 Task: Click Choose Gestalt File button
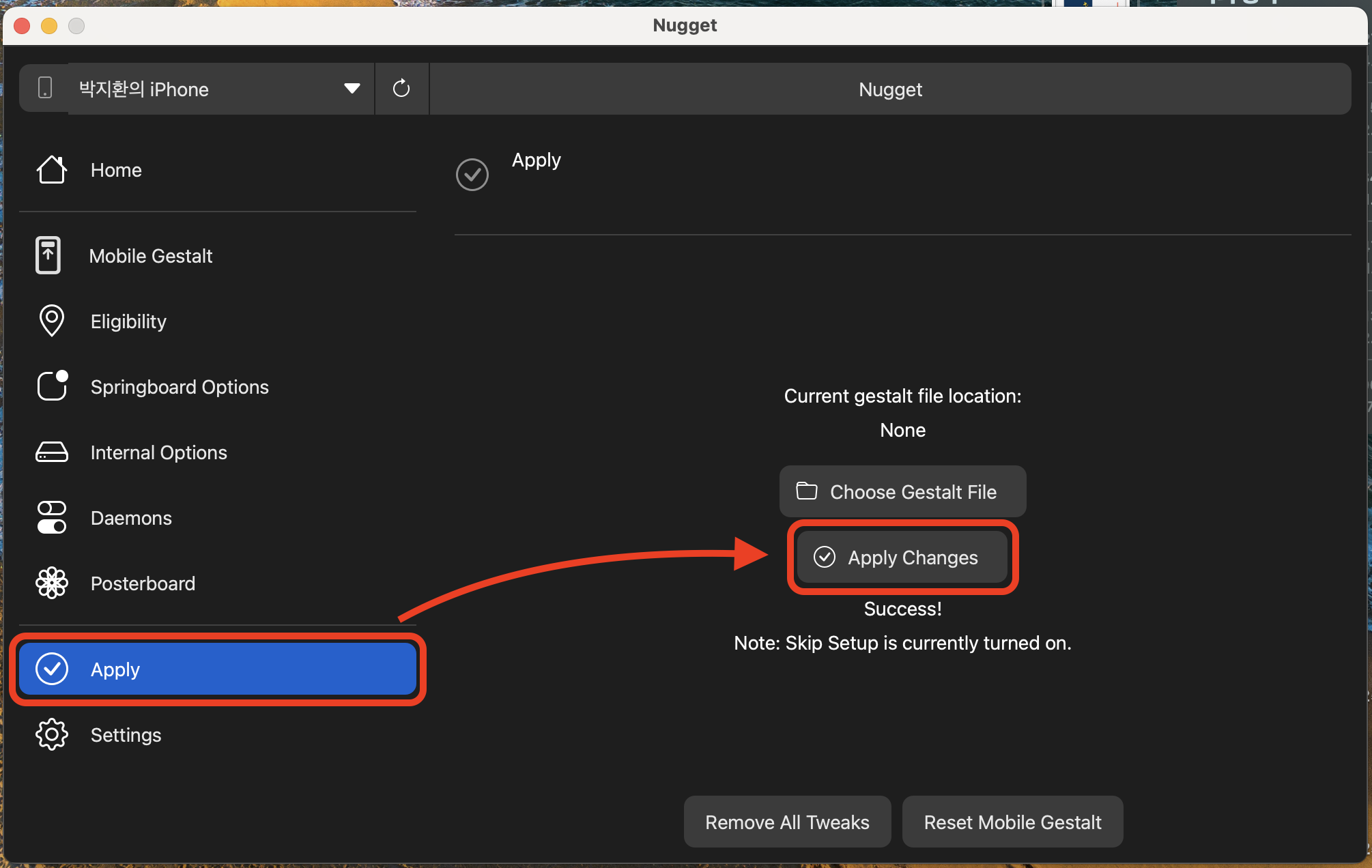click(902, 491)
